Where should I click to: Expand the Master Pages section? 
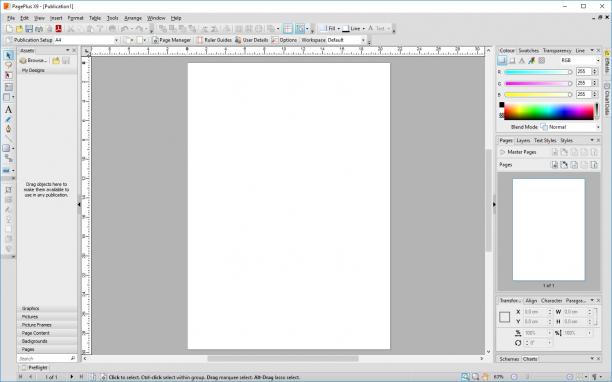[502, 152]
